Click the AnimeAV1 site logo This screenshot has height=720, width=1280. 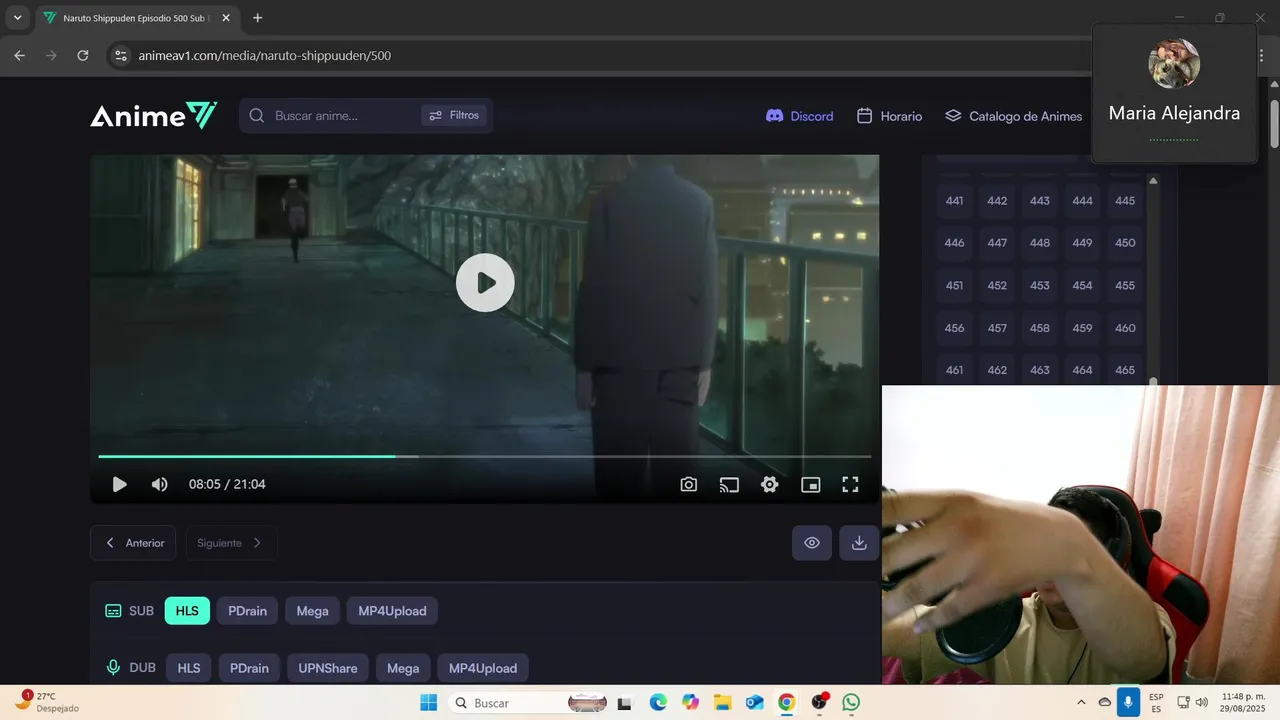coord(154,116)
